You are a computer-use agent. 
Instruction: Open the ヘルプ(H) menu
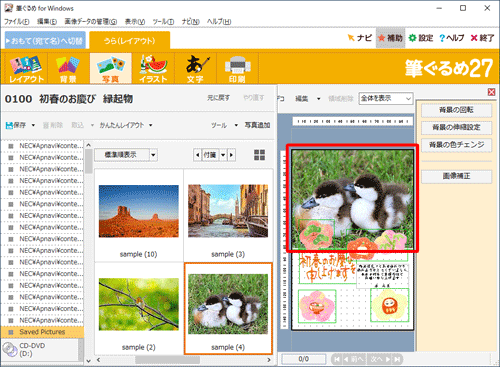[x=219, y=22]
